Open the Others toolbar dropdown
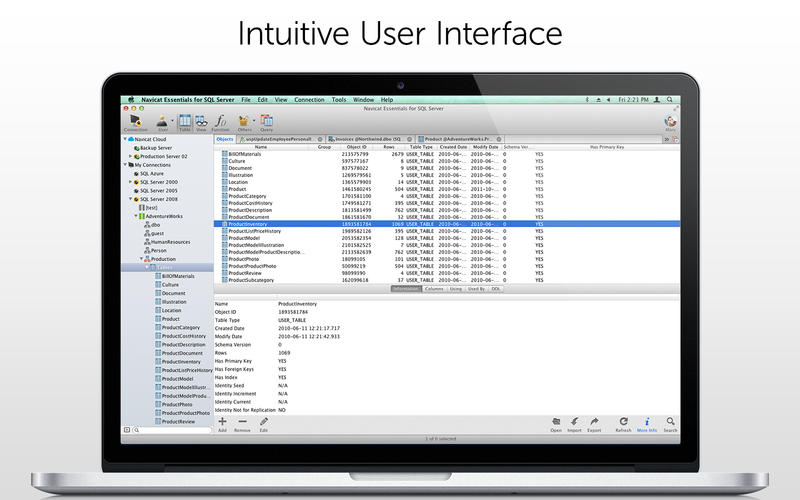This screenshot has height=500, width=800. (x=244, y=119)
